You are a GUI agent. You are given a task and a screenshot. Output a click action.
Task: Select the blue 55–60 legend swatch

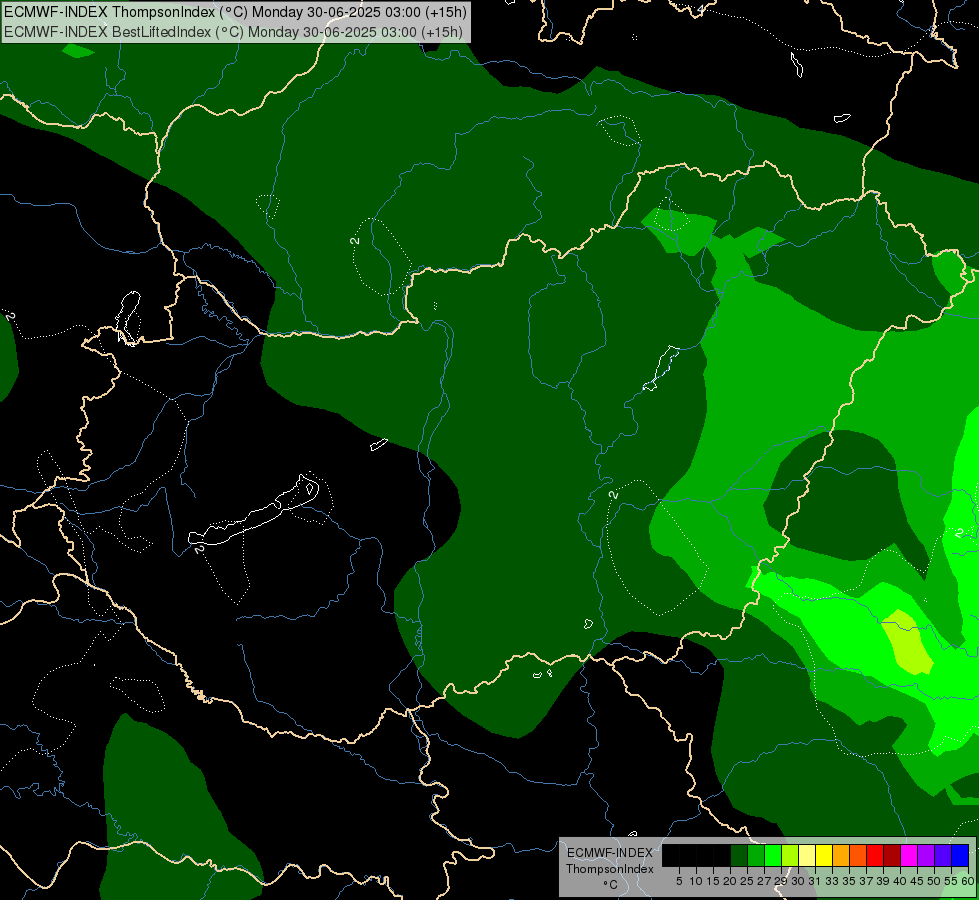(x=960, y=855)
